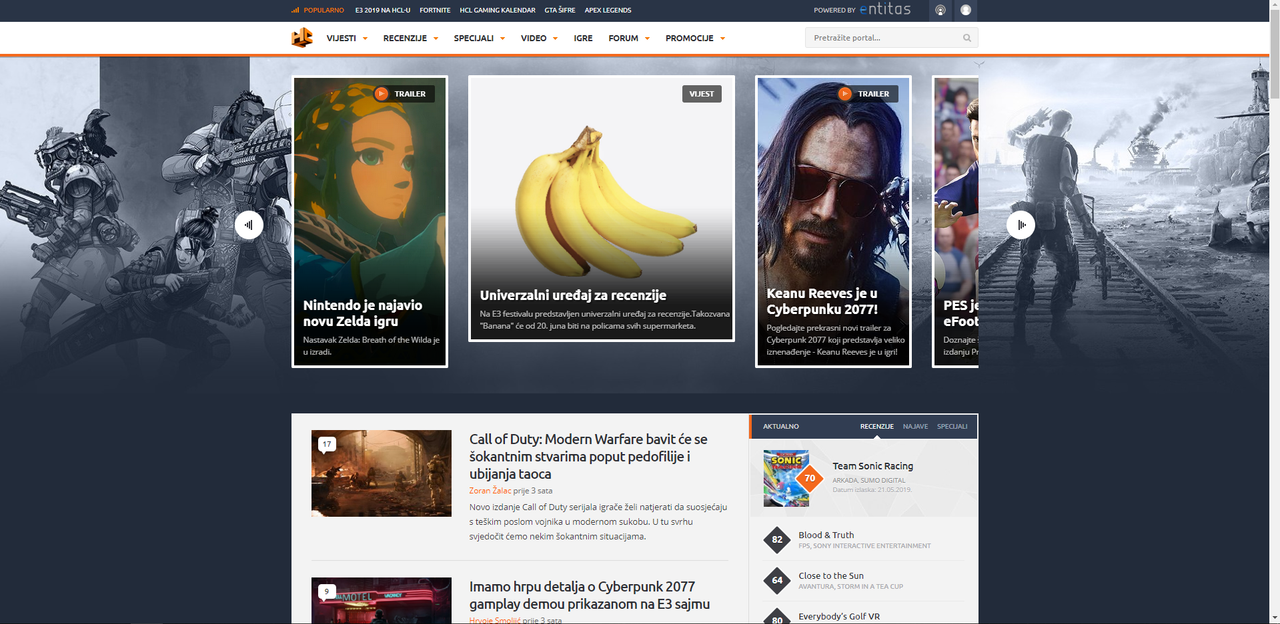
Task: Open Call of Duty: Modern Warfare headline
Action: (x=588, y=457)
